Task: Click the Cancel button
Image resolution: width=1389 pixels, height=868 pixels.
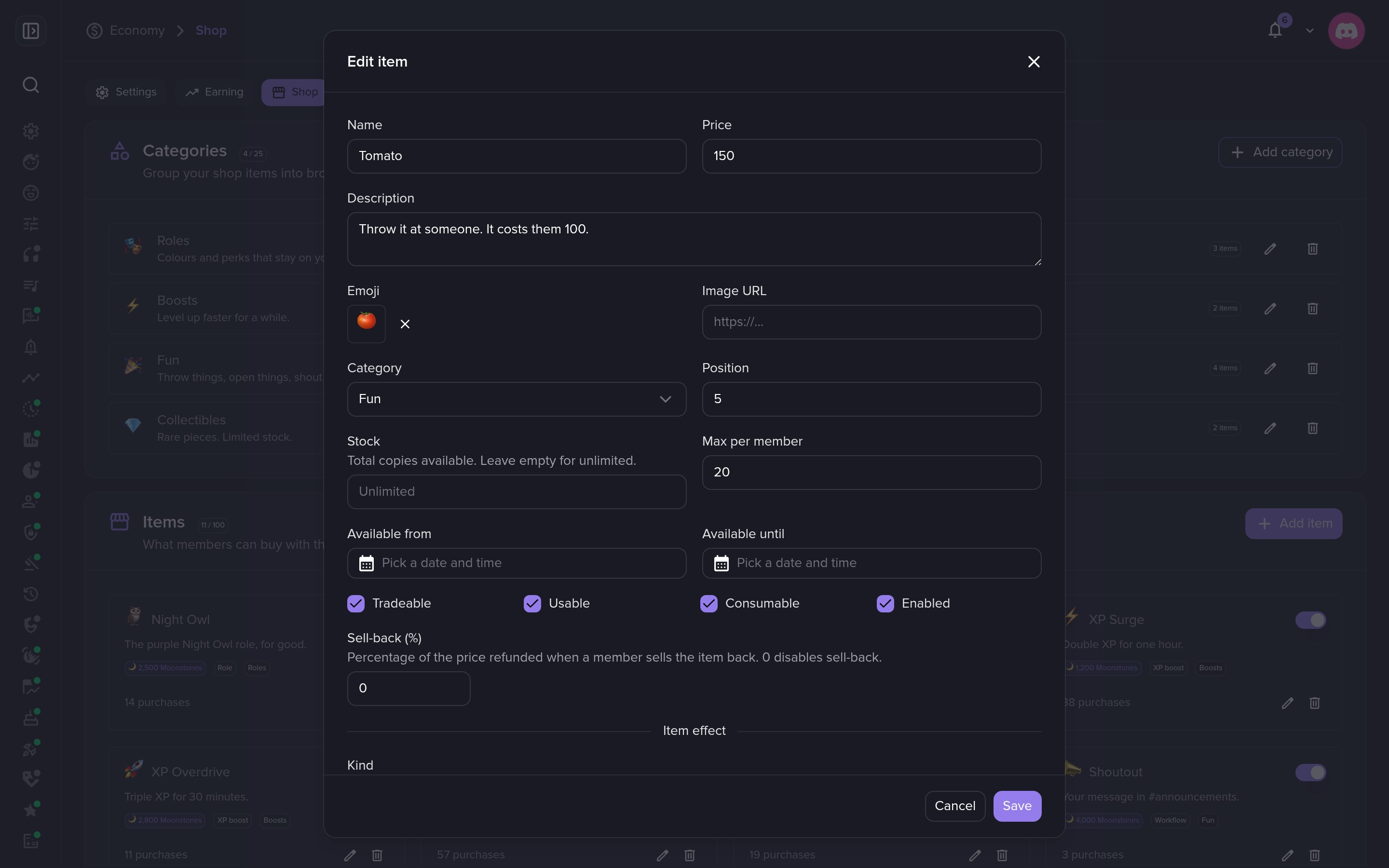Action: (955, 806)
